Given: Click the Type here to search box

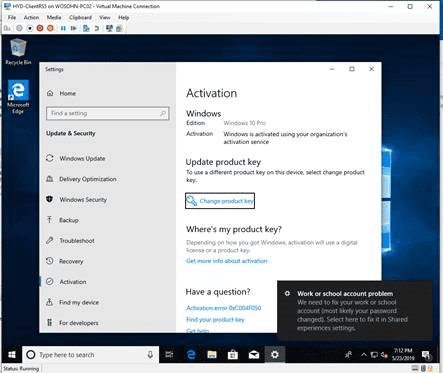Looking at the screenshot, I should pos(90,355).
